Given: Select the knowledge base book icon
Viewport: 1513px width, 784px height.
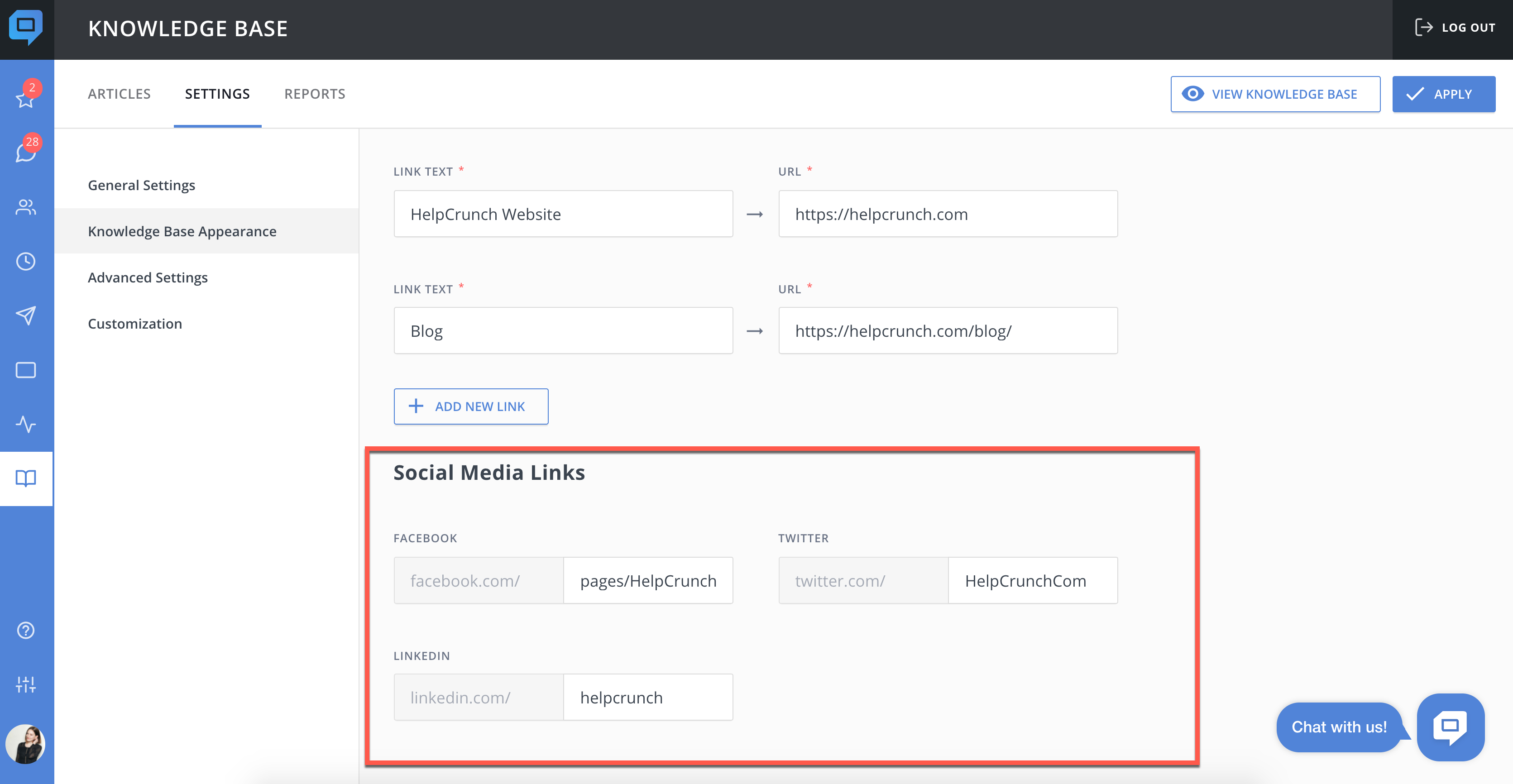Looking at the screenshot, I should (x=26, y=478).
